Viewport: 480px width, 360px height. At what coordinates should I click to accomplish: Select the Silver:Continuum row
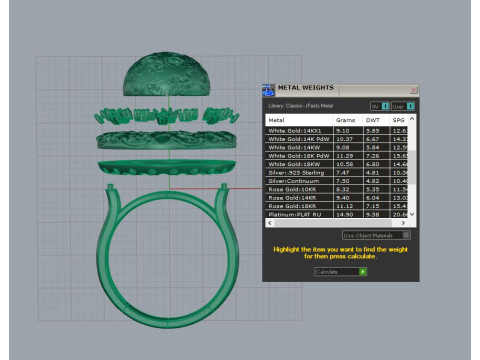pos(336,181)
